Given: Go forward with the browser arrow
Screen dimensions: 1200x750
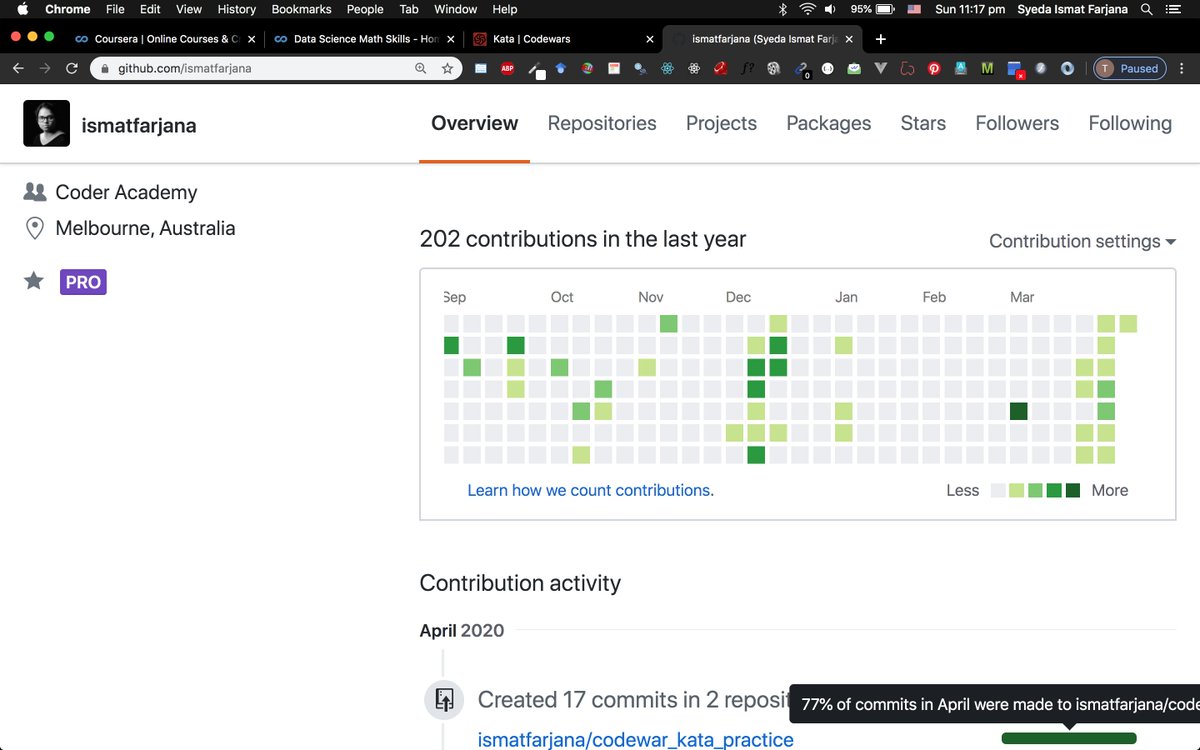Looking at the screenshot, I should click(44, 69).
